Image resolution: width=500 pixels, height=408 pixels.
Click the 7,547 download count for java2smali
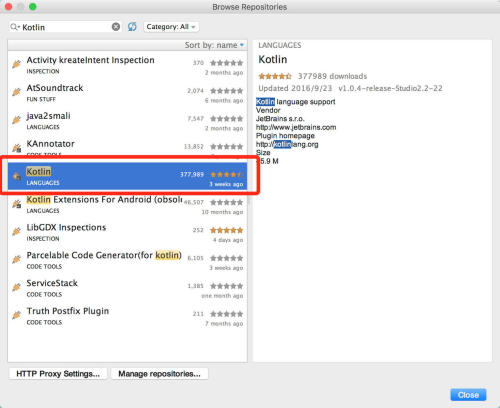(195, 119)
